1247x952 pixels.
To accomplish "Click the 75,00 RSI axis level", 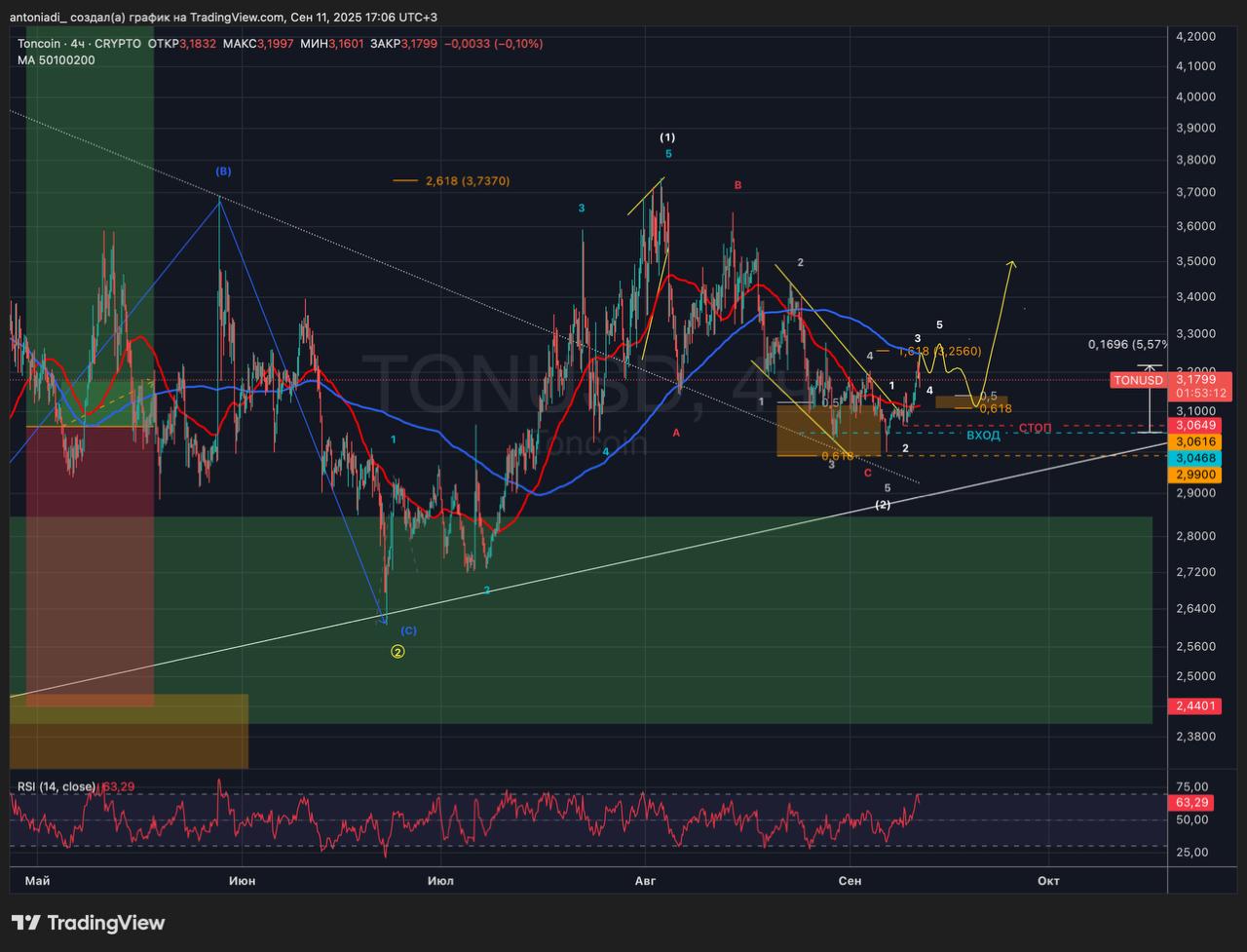I will coord(1193,786).
